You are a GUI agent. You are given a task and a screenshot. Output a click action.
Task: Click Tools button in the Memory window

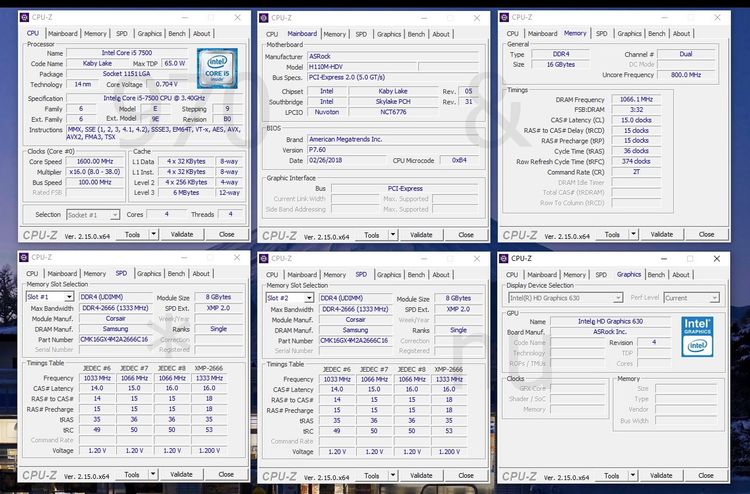(612, 234)
